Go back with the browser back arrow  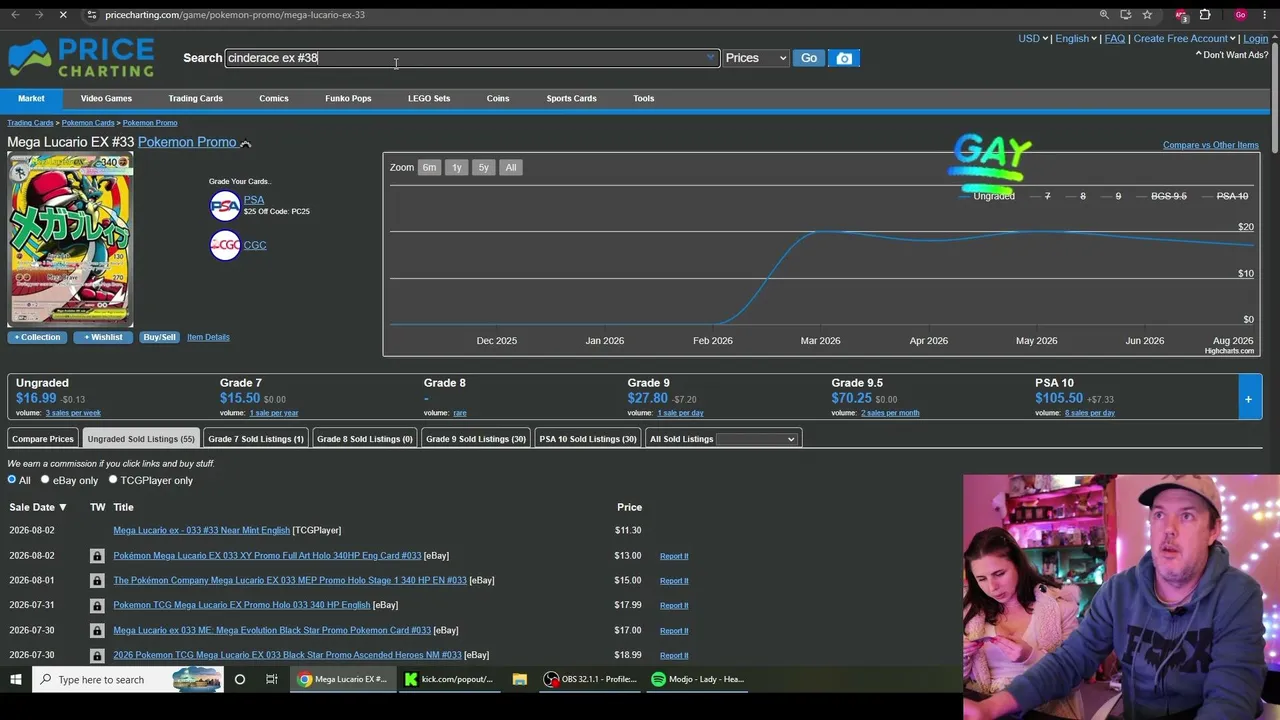pos(15,15)
